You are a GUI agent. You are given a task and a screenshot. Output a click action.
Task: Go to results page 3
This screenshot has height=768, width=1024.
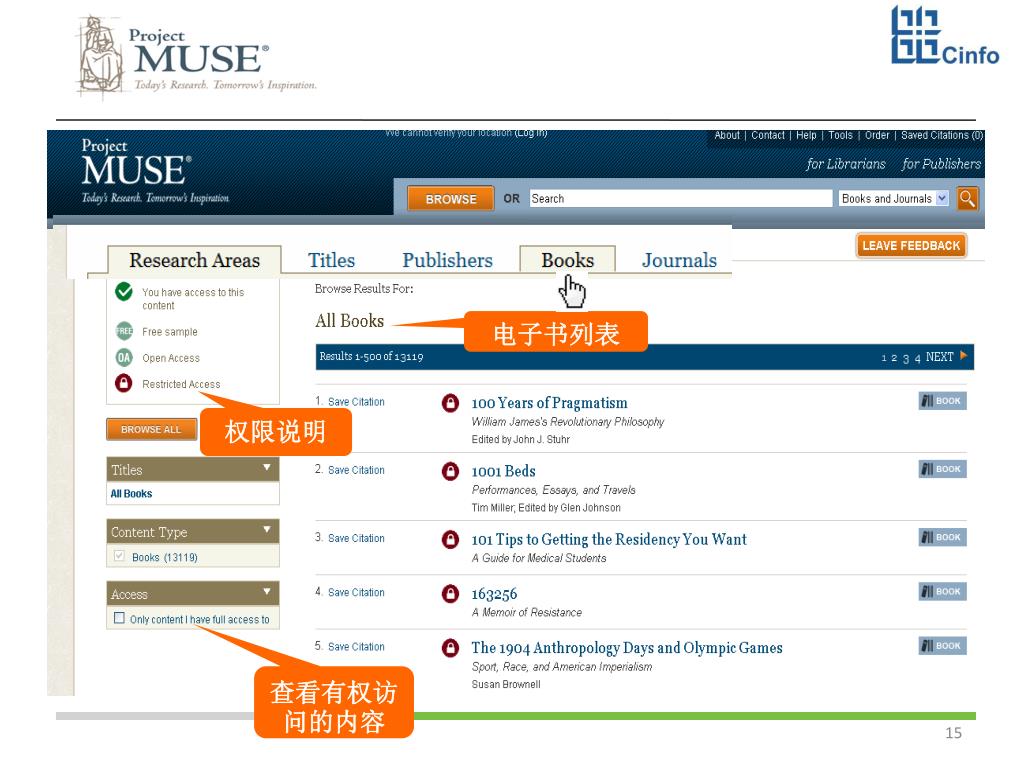906,358
